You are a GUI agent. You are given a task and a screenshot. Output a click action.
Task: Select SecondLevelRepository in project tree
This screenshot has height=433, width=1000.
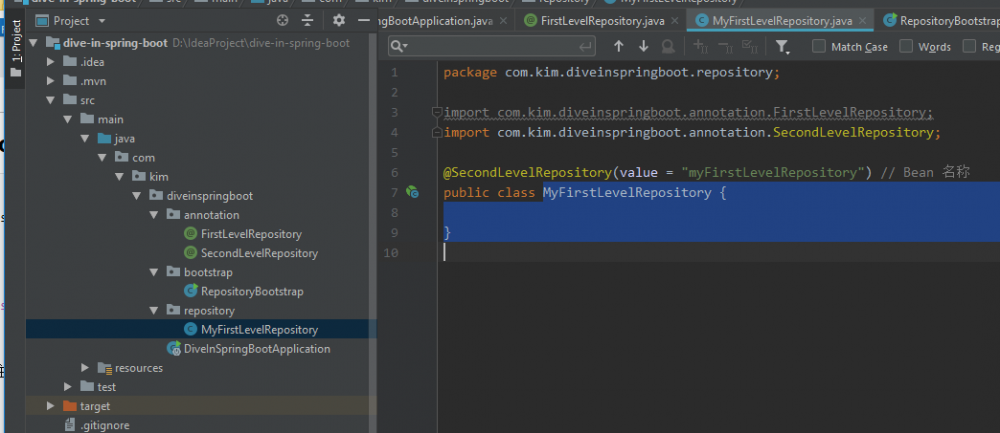pos(258,253)
